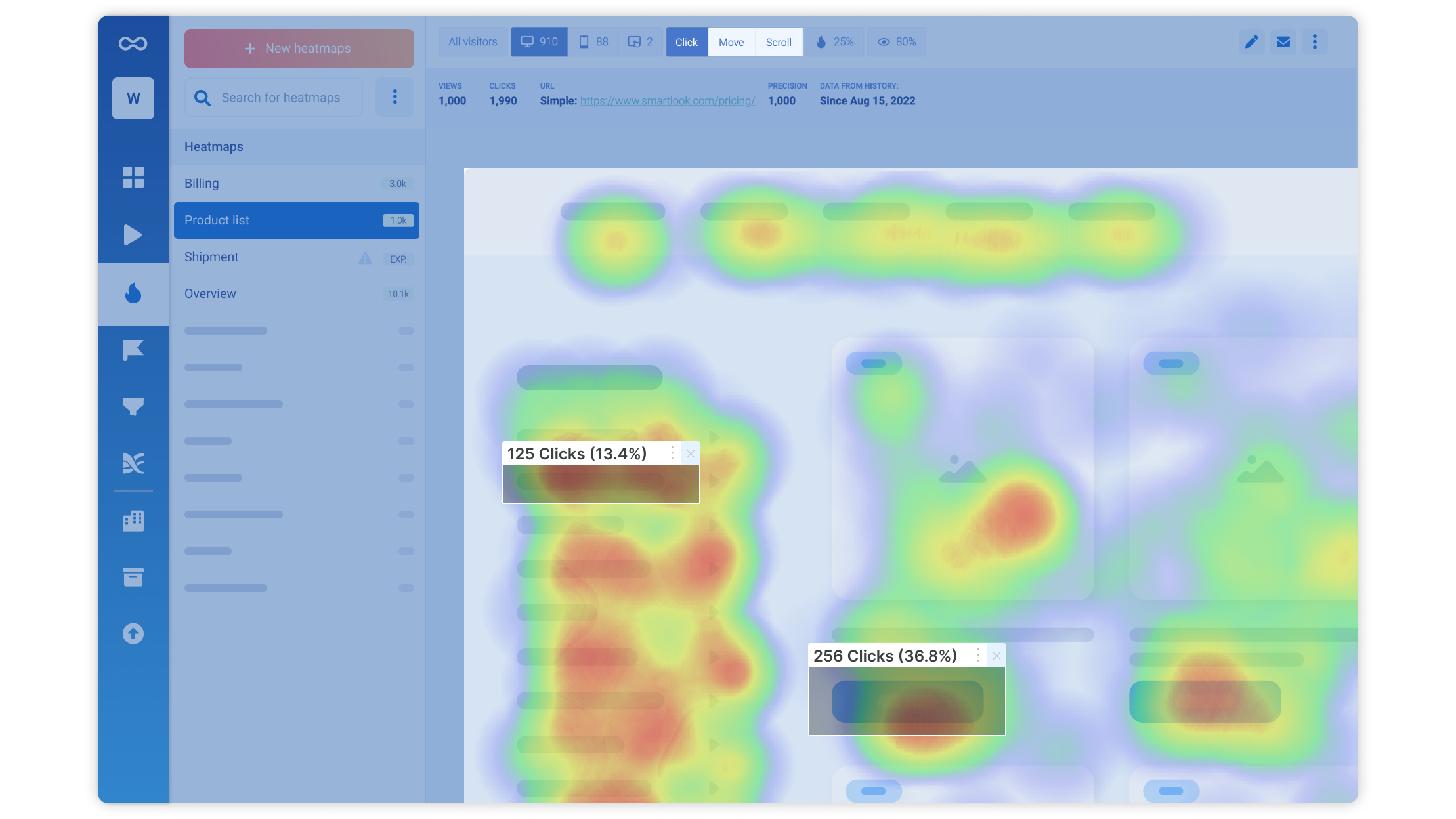Switch to the Move heatmap tab
This screenshot has width=1456, height=819.
731,42
